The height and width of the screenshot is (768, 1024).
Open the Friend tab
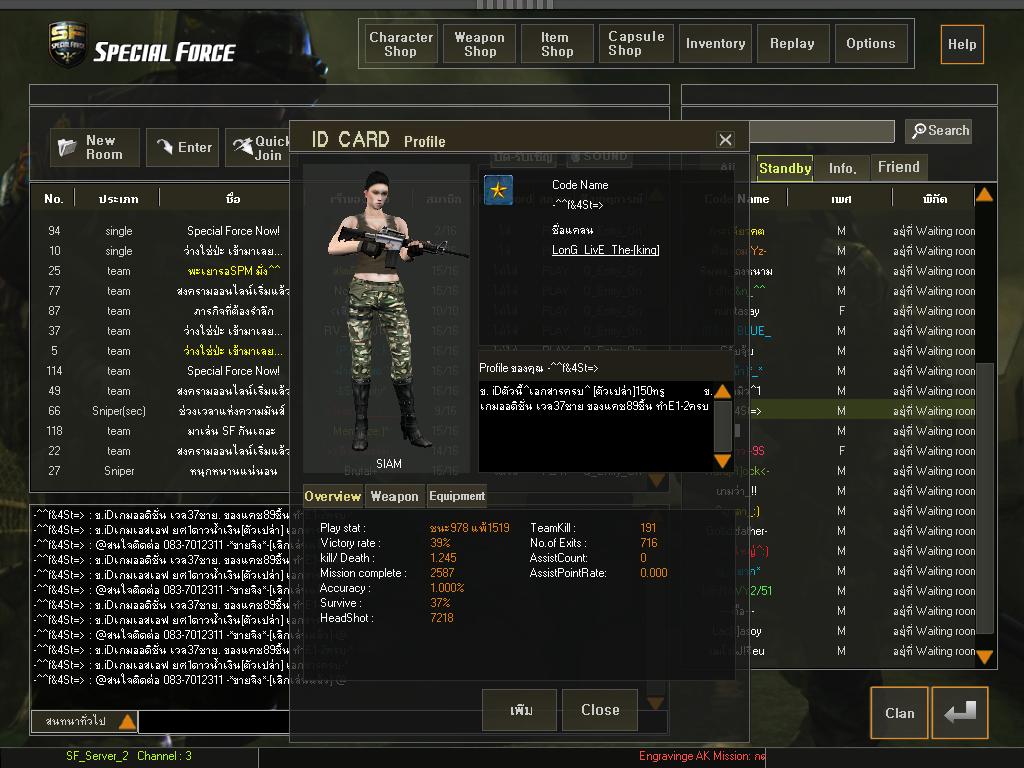click(x=899, y=167)
